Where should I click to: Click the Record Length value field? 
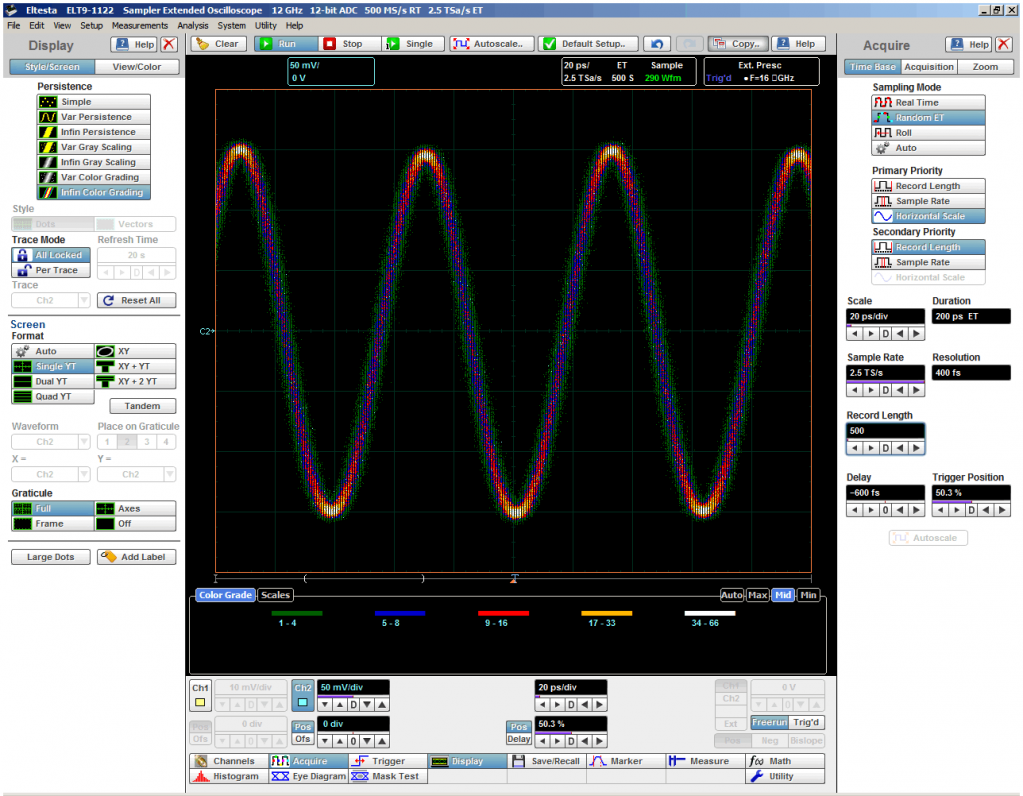pos(885,431)
